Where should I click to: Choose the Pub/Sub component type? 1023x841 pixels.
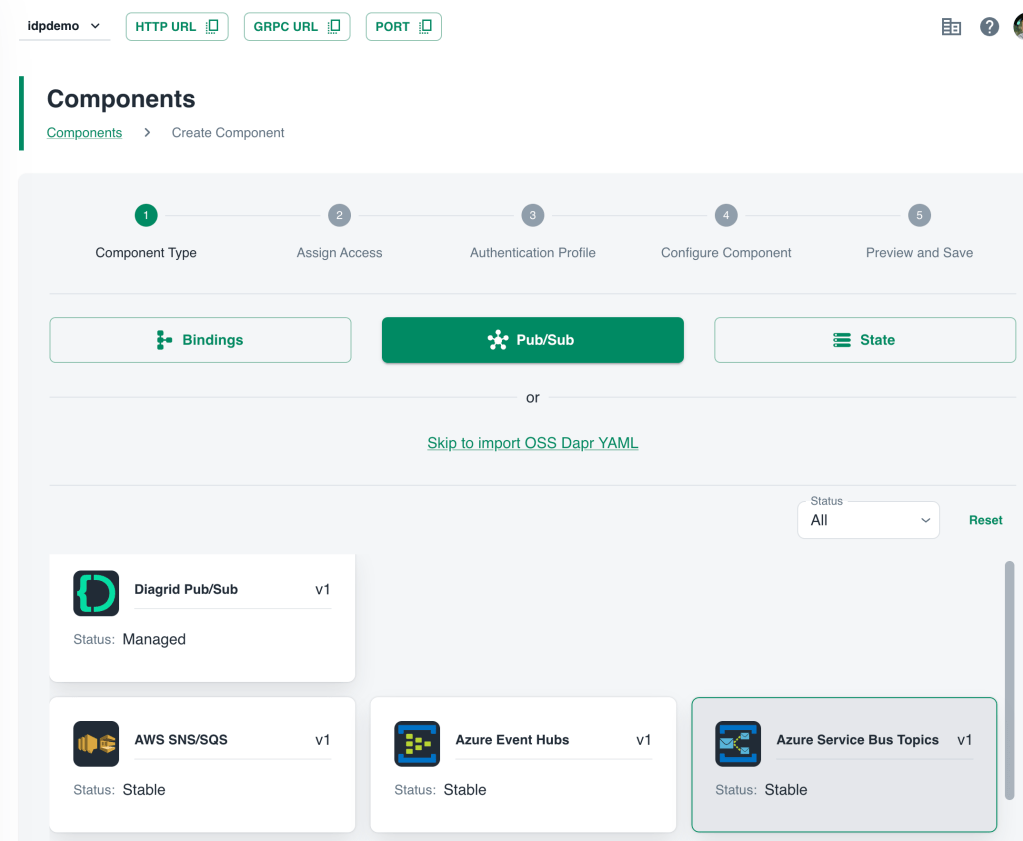(x=532, y=340)
